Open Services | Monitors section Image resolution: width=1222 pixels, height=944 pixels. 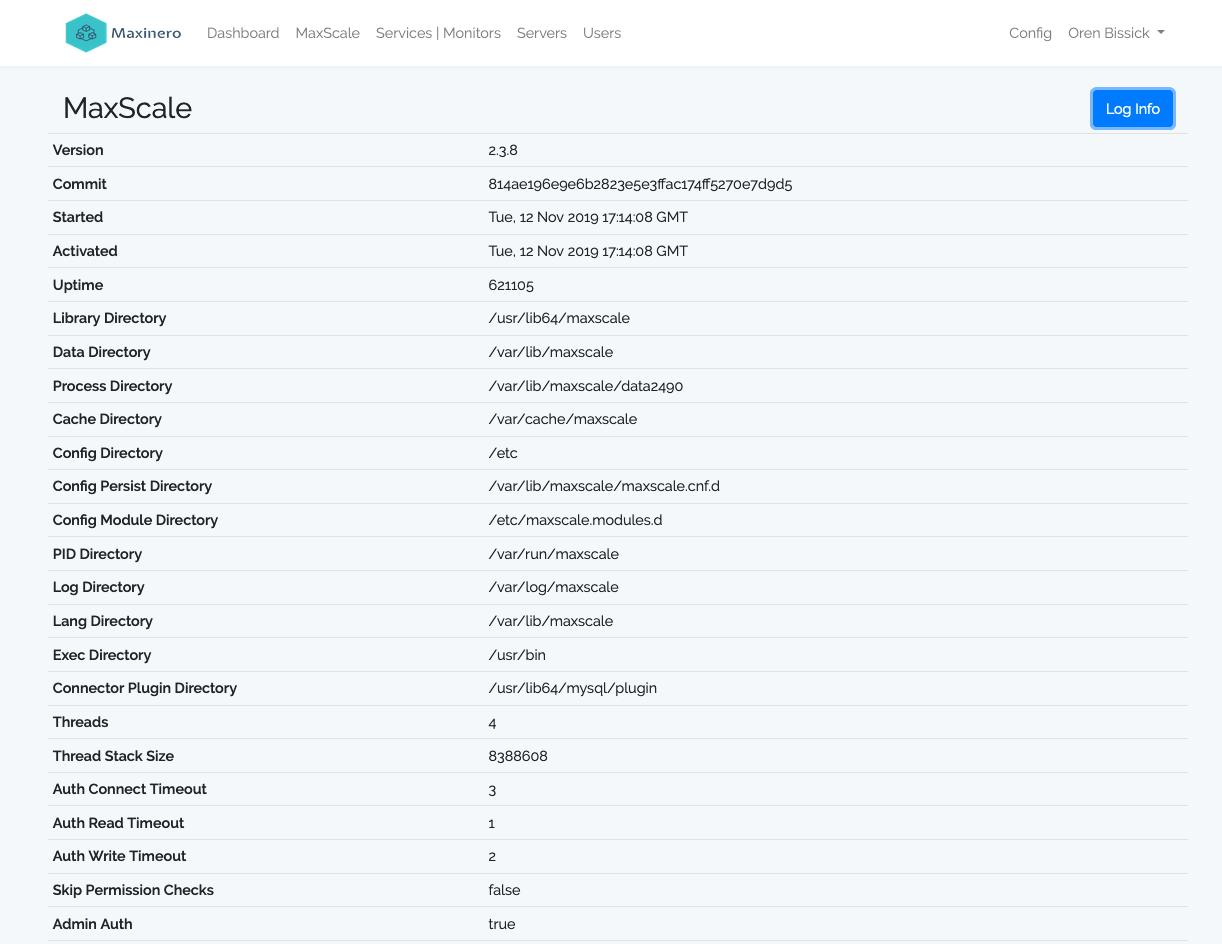click(438, 33)
